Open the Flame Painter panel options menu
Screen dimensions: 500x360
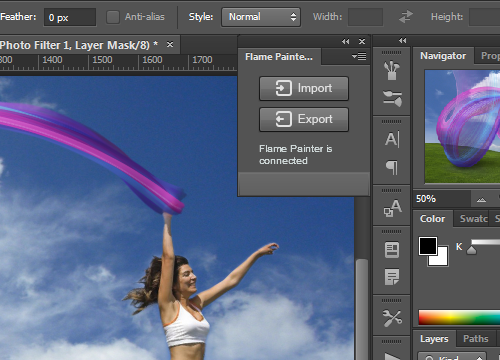(x=359, y=56)
